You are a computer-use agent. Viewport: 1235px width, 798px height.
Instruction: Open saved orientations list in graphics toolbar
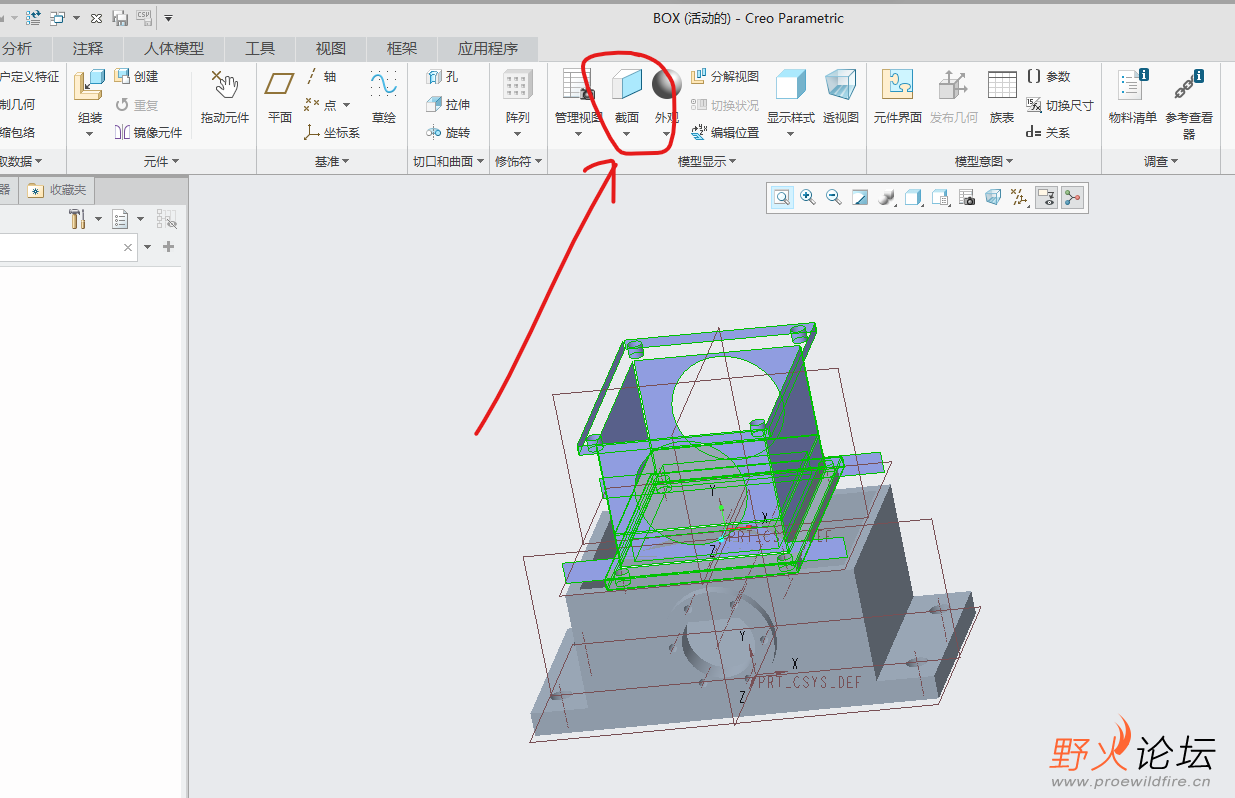tap(940, 198)
